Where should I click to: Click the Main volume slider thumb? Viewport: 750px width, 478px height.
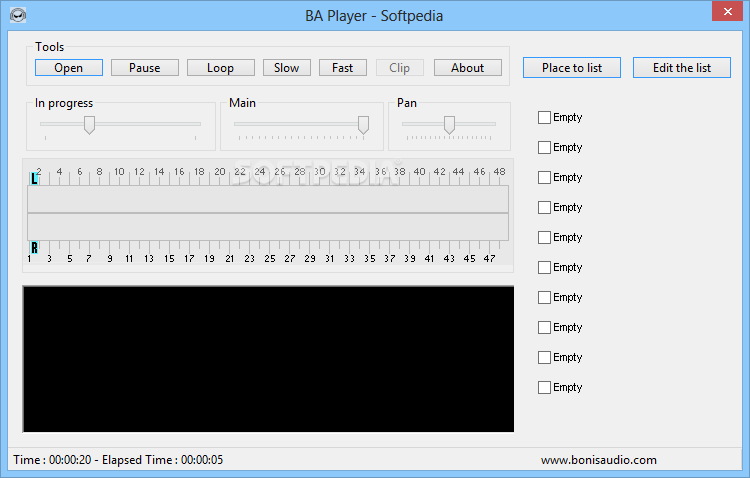point(364,125)
